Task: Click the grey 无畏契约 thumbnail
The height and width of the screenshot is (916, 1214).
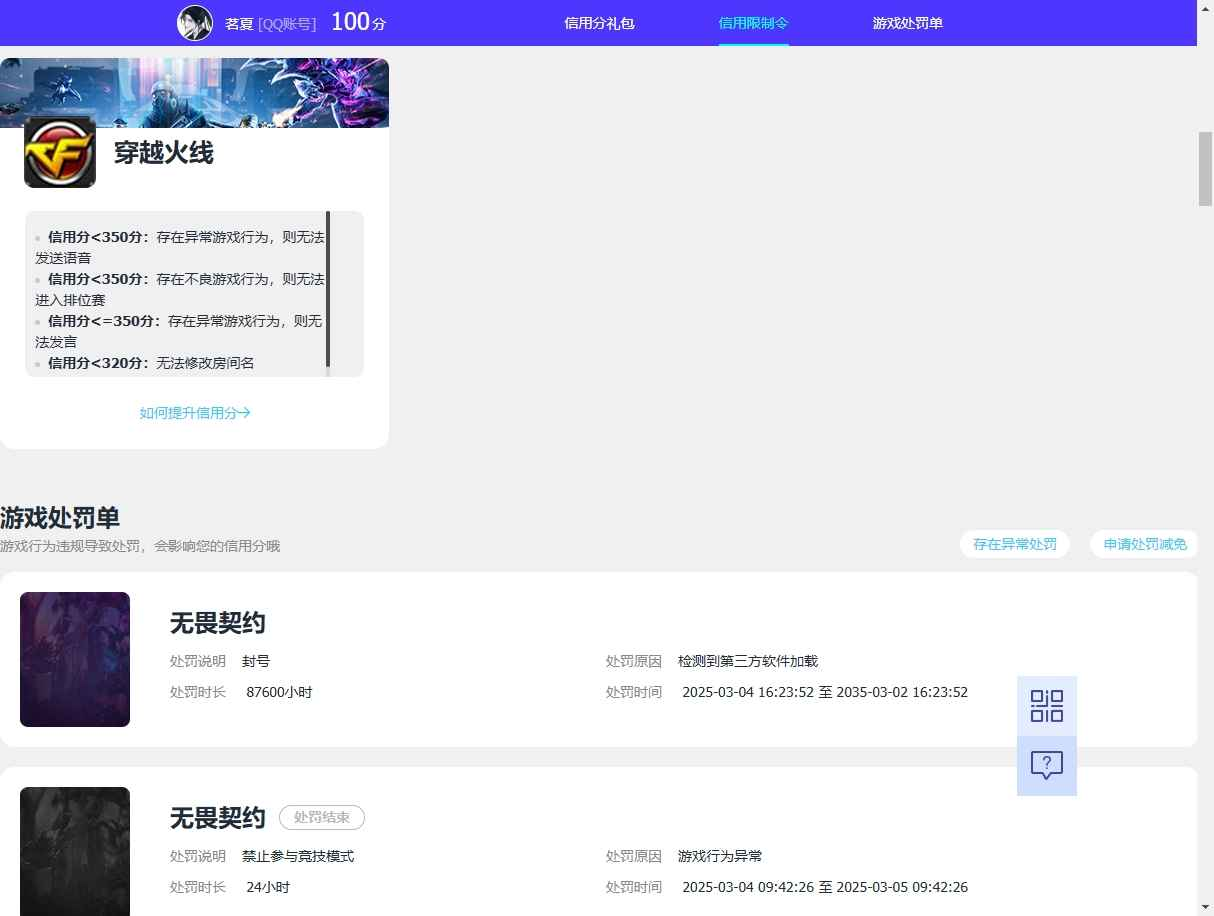Action: click(x=75, y=851)
